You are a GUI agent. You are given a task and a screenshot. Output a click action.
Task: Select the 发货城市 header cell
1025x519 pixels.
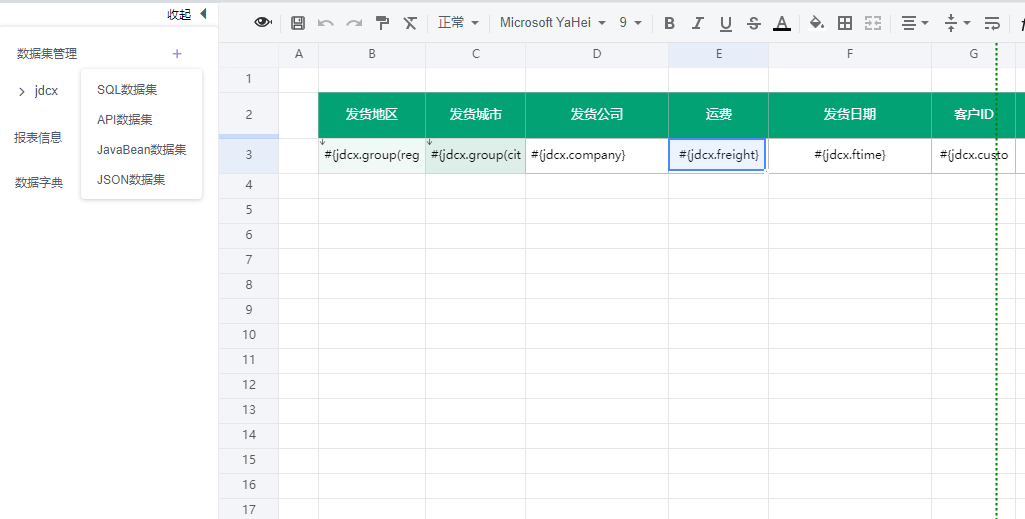[475, 115]
